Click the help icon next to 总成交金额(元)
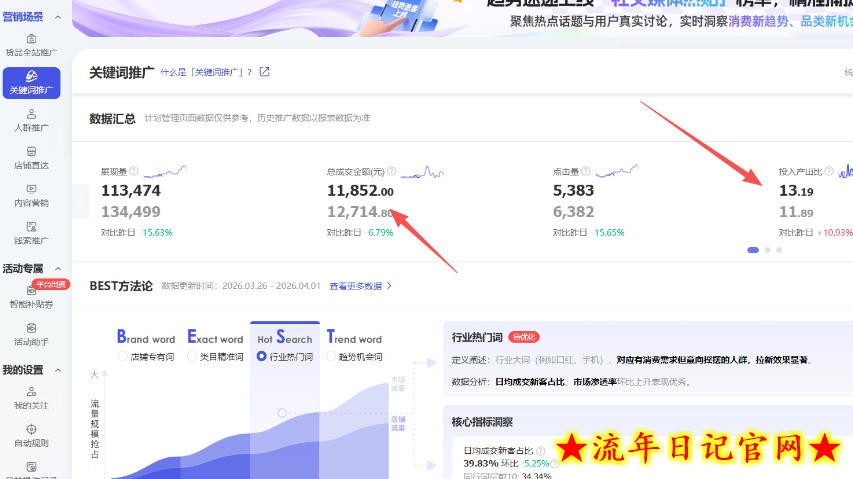Screen dimensions: 853x479 pyautogui.click(x=392, y=171)
